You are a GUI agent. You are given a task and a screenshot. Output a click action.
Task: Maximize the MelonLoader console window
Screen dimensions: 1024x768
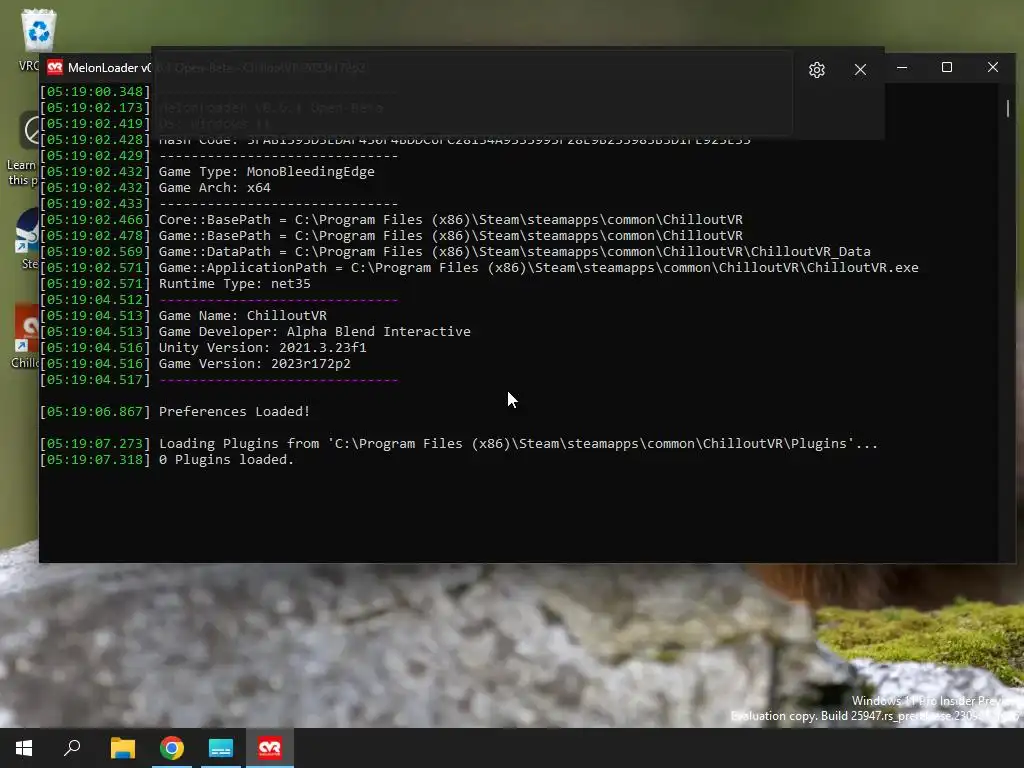click(x=947, y=67)
